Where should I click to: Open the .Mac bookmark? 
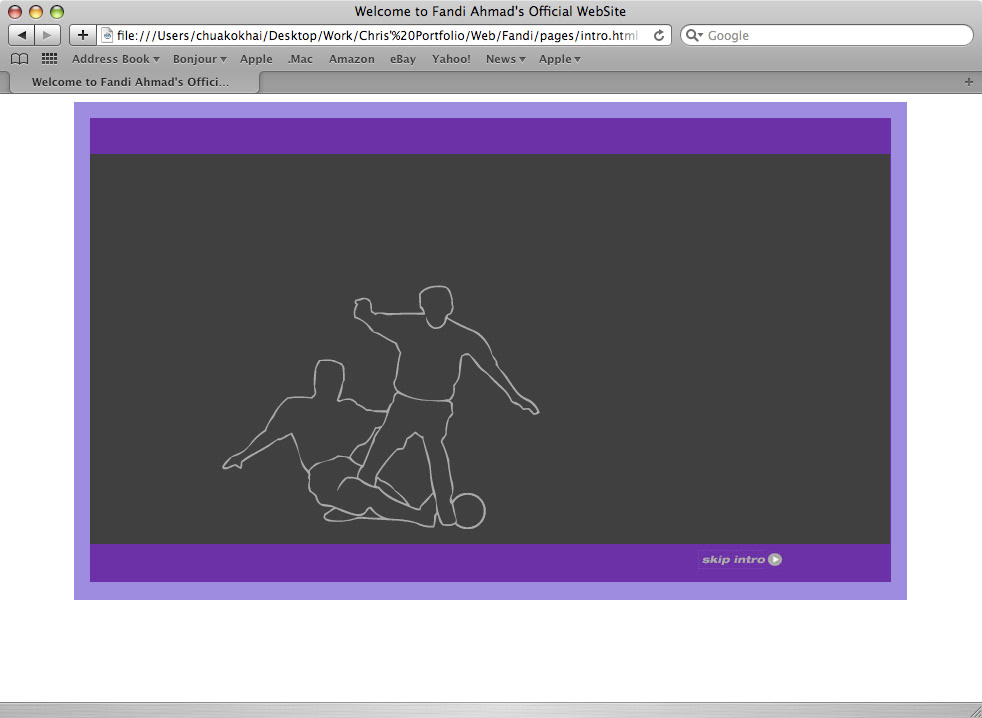click(x=300, y=59)
